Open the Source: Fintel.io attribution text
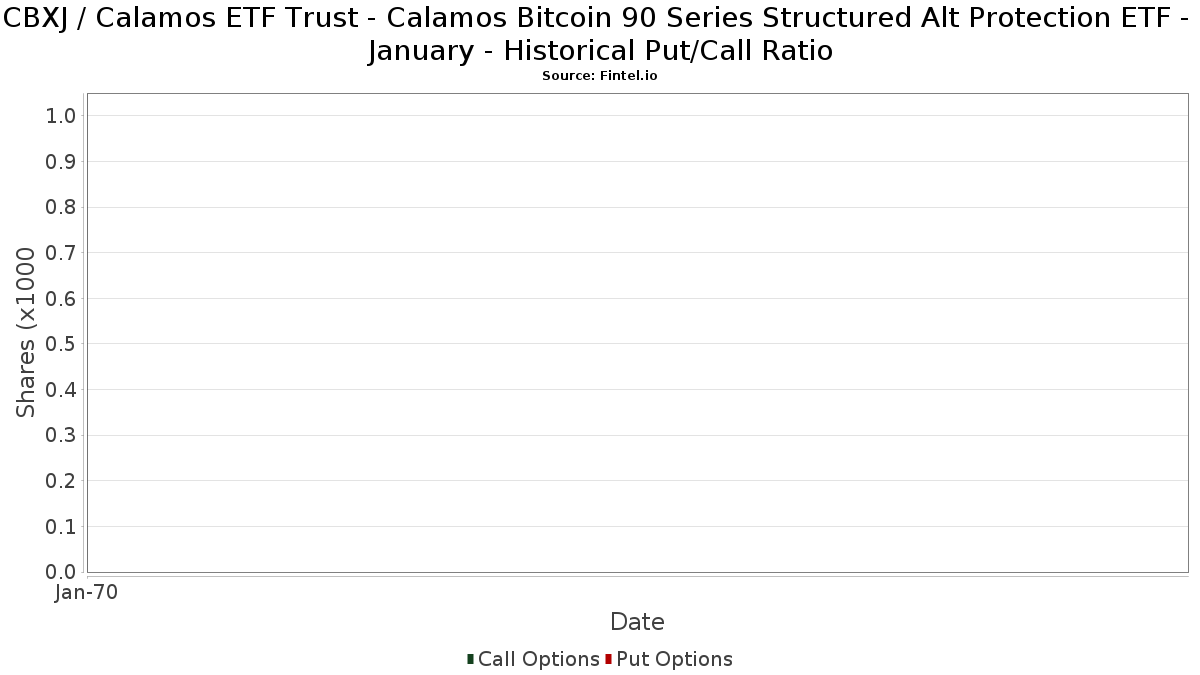1200x675 pixels. point(600,76)
